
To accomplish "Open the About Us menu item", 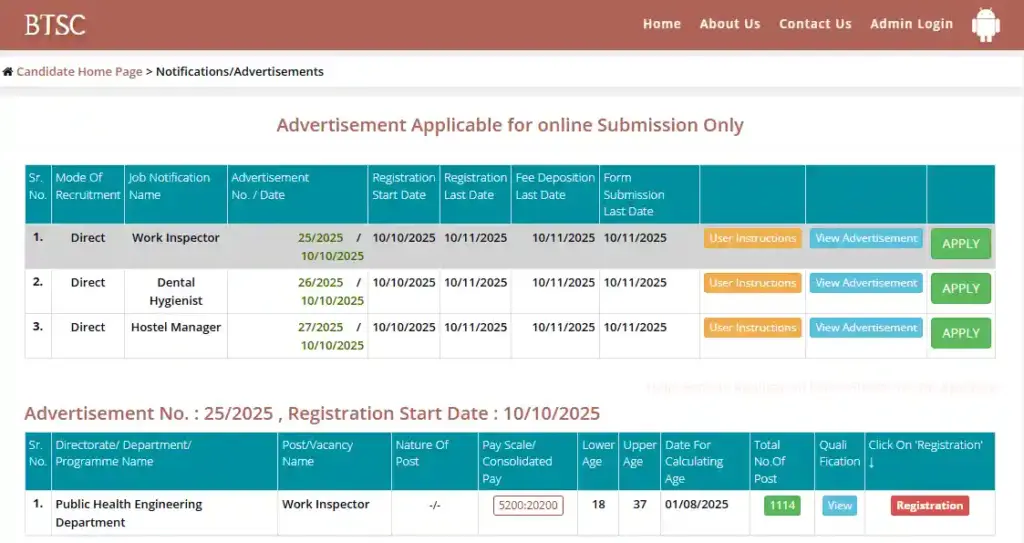I will point(729,24).
